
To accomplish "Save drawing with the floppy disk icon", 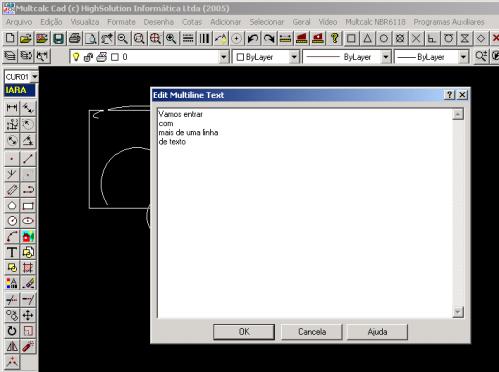I will 58,39.
